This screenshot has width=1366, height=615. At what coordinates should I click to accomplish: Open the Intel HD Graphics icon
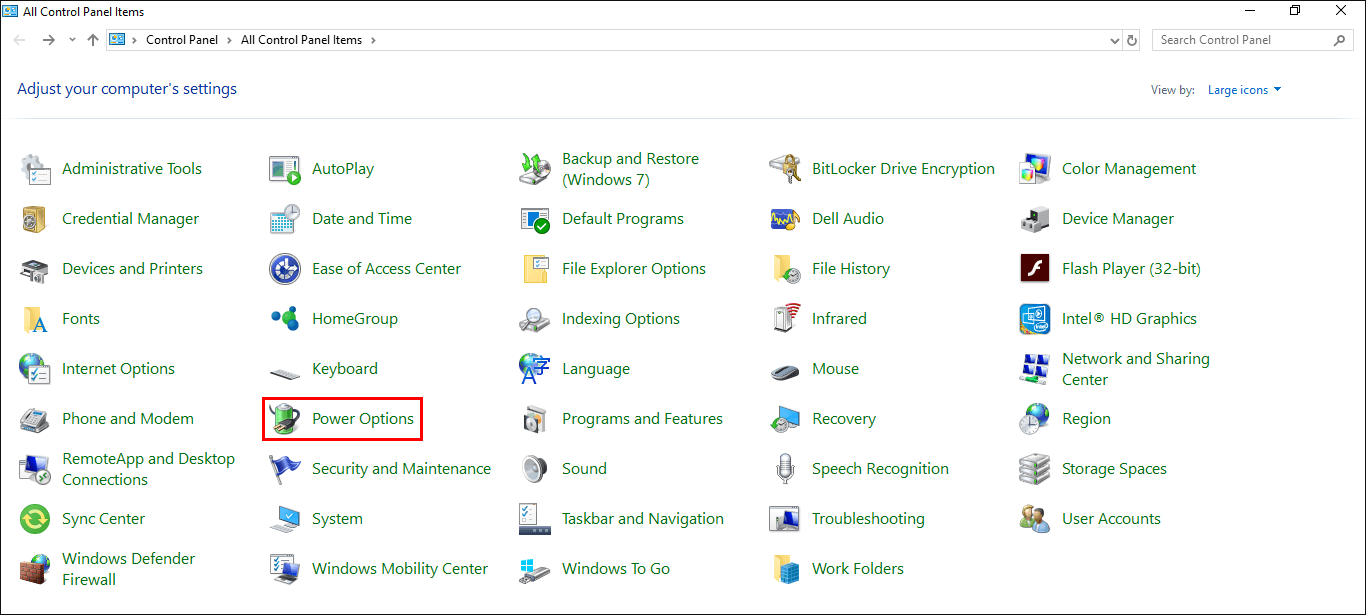click(1035, 319)
